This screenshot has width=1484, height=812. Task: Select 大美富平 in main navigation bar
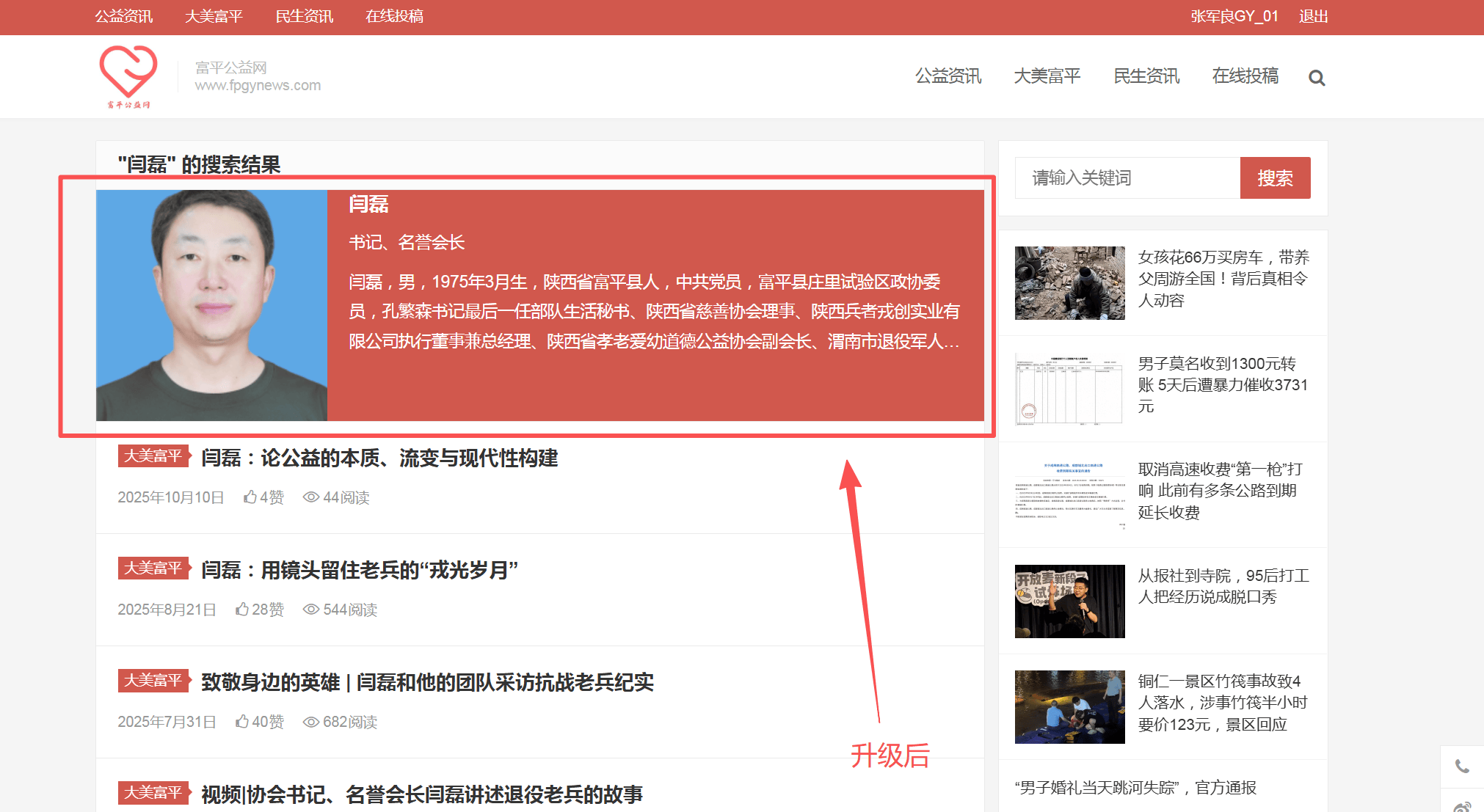click(x=1047, y=76)
